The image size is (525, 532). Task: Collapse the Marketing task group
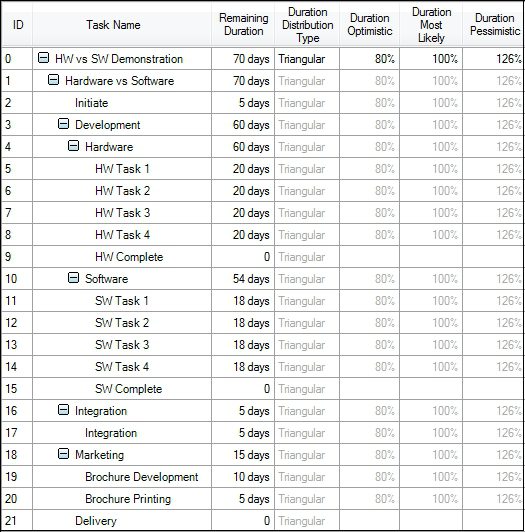63,454
